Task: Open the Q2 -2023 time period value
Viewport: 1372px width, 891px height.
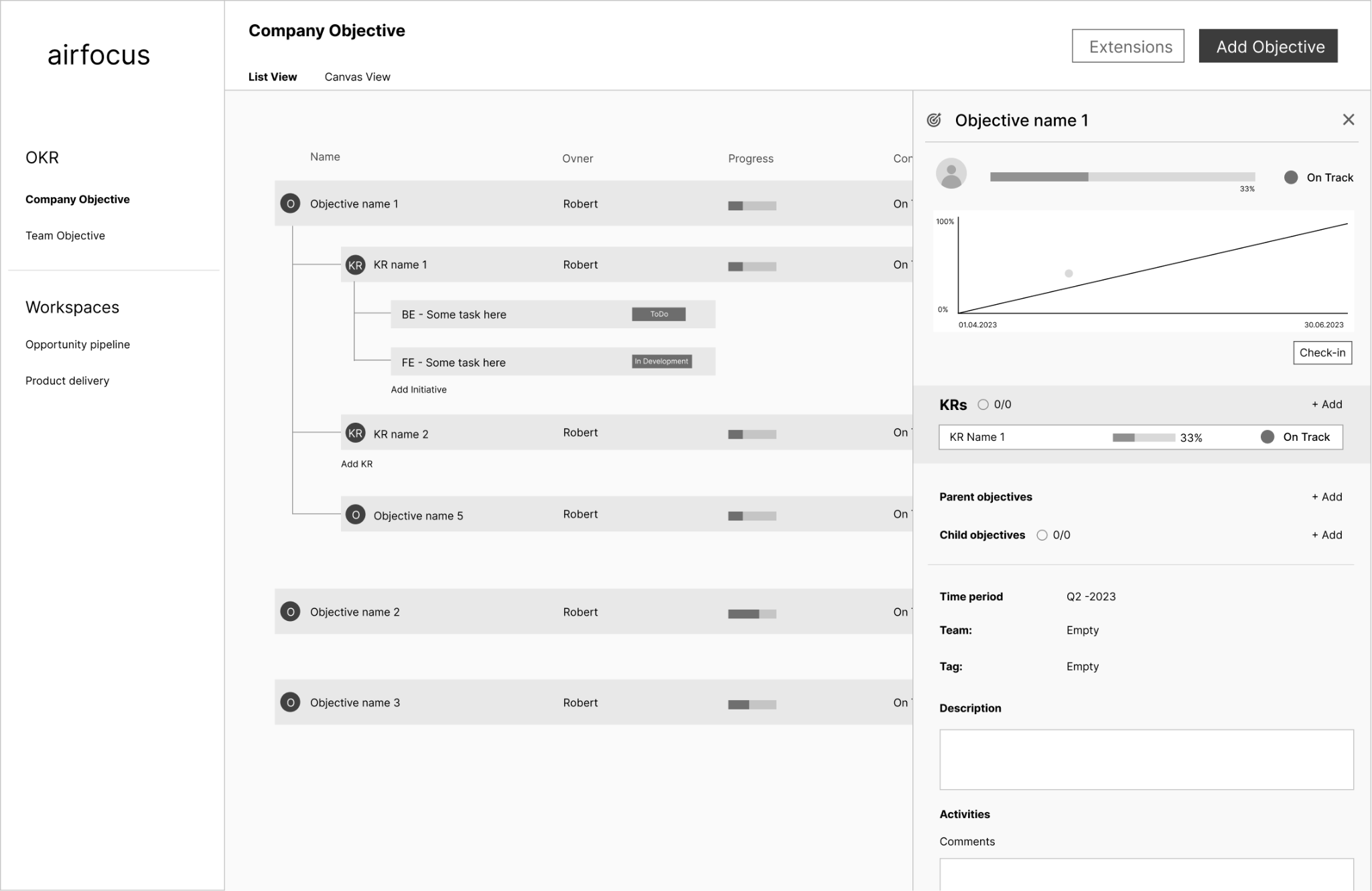Action: 1091,596
